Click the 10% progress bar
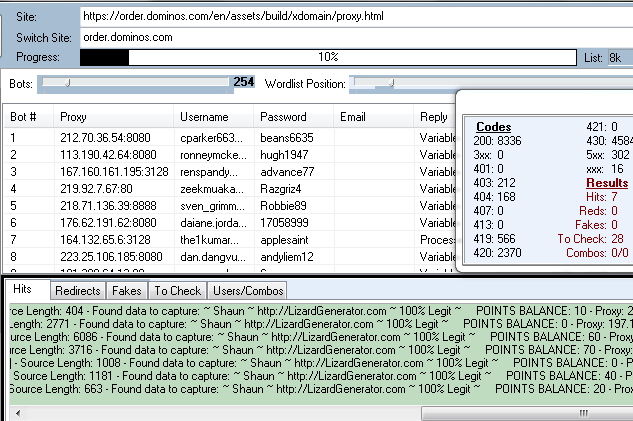 [328, 57]
